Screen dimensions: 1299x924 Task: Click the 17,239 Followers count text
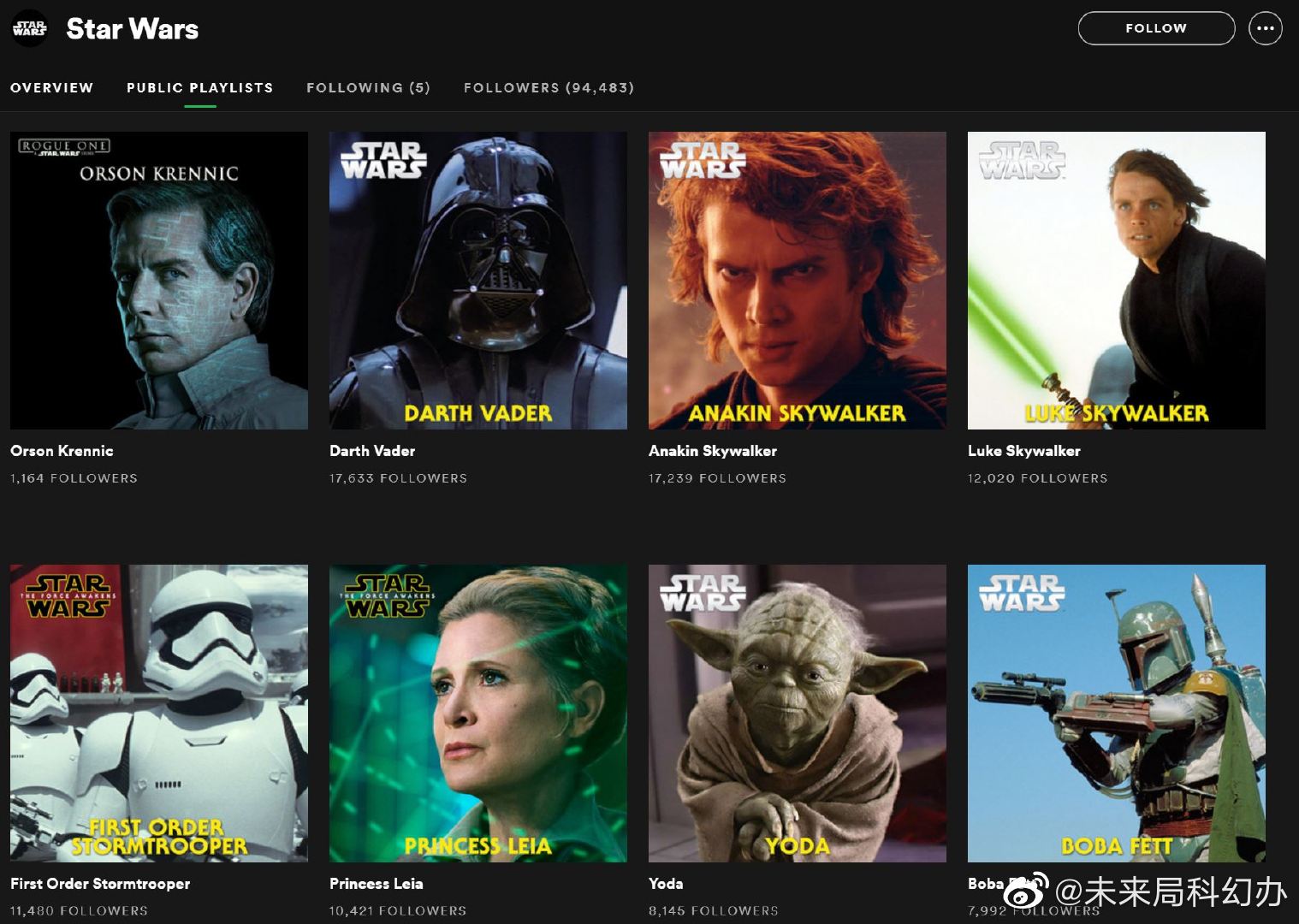pyautogui.click(x=717, y=478)
